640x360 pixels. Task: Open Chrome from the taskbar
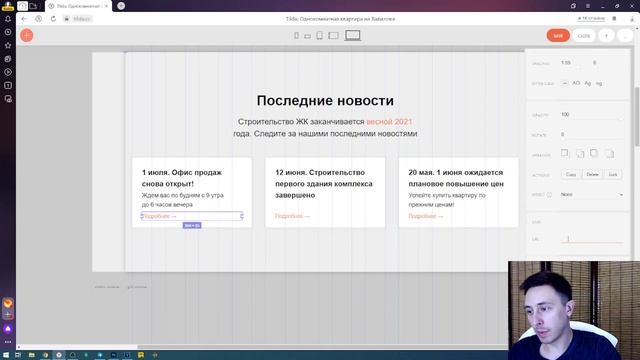point(45,355)
